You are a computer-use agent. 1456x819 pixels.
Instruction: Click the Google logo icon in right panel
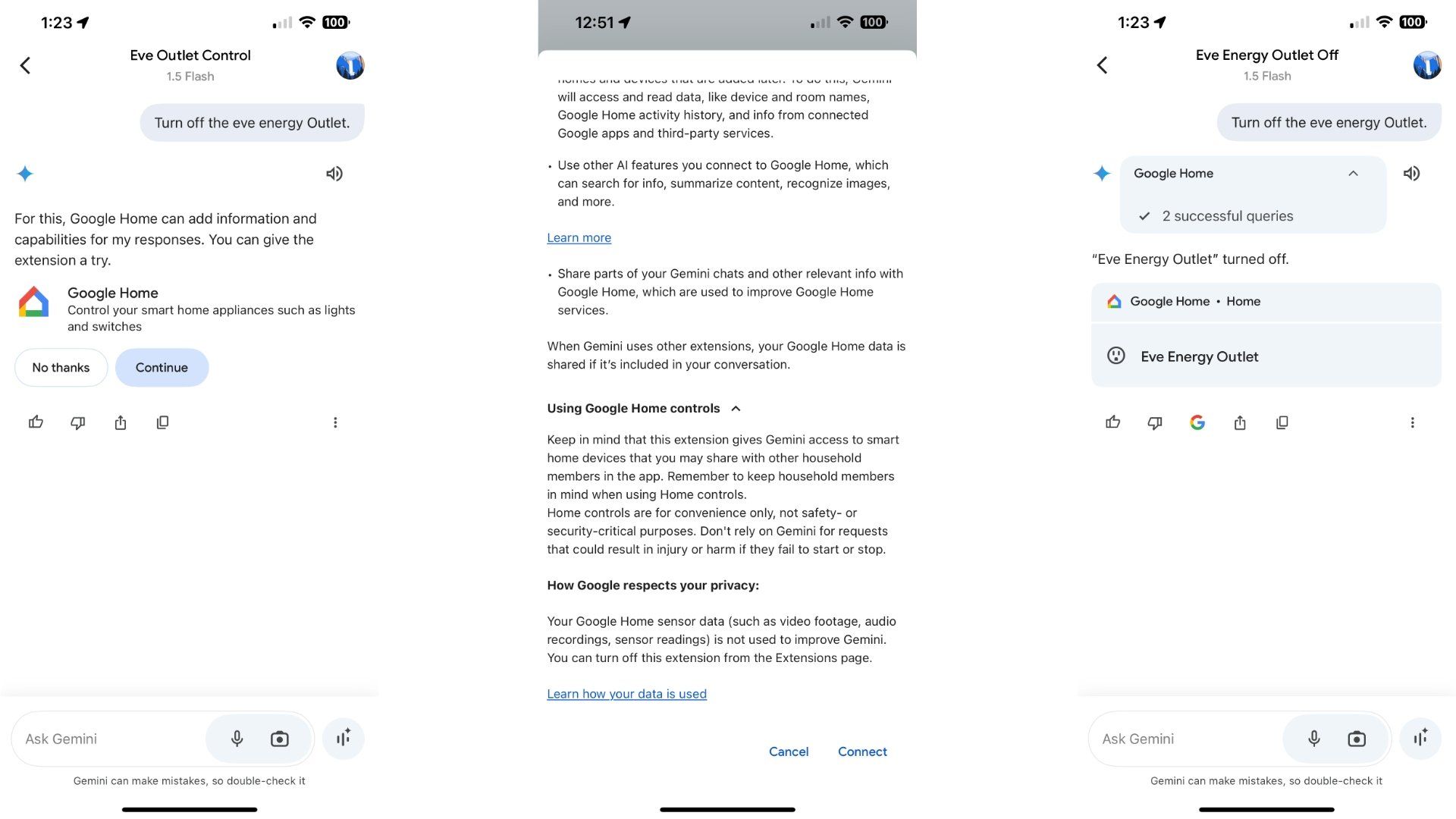click(1197, 421)
